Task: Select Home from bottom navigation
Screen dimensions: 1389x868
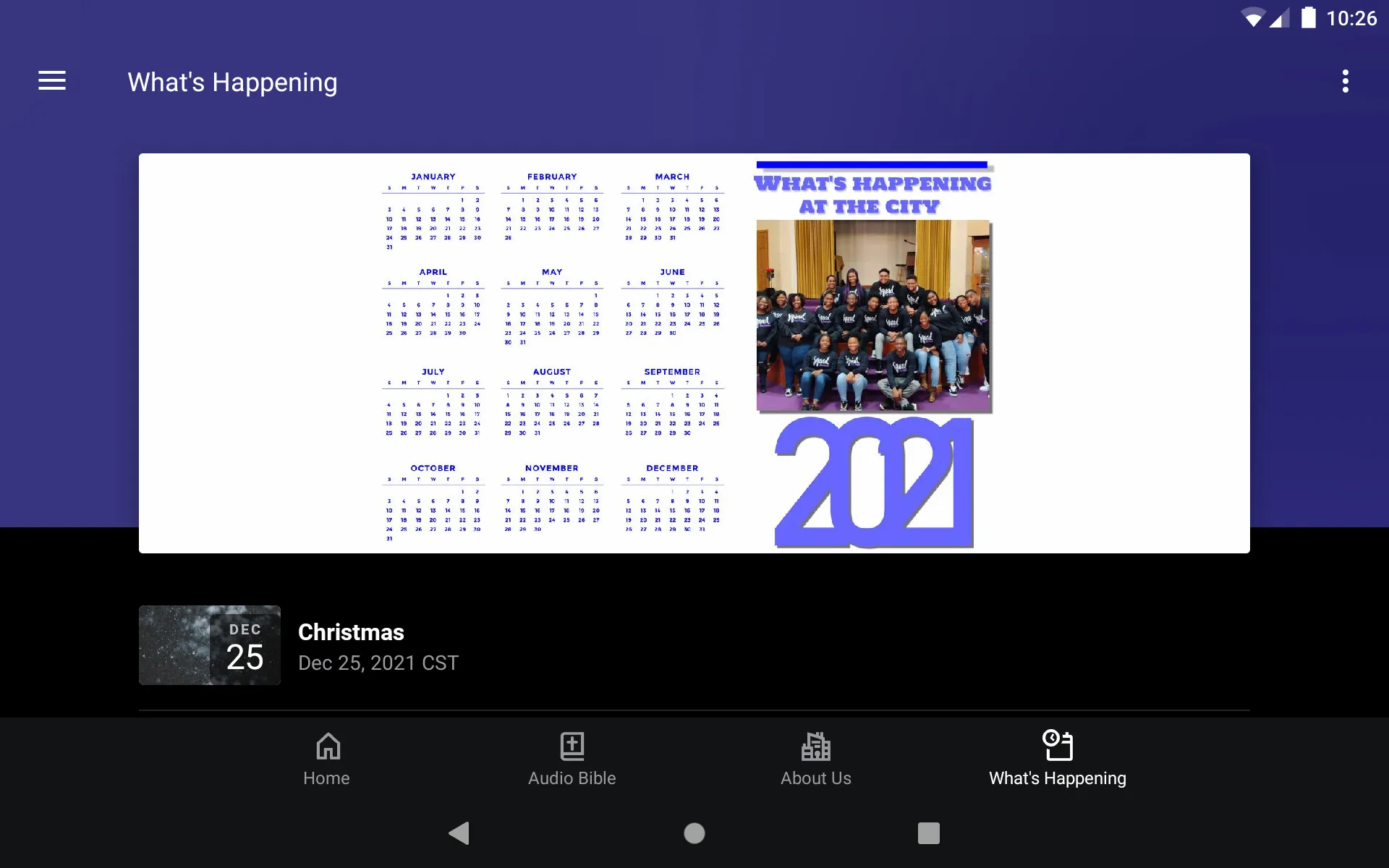Action: [326, 758]
